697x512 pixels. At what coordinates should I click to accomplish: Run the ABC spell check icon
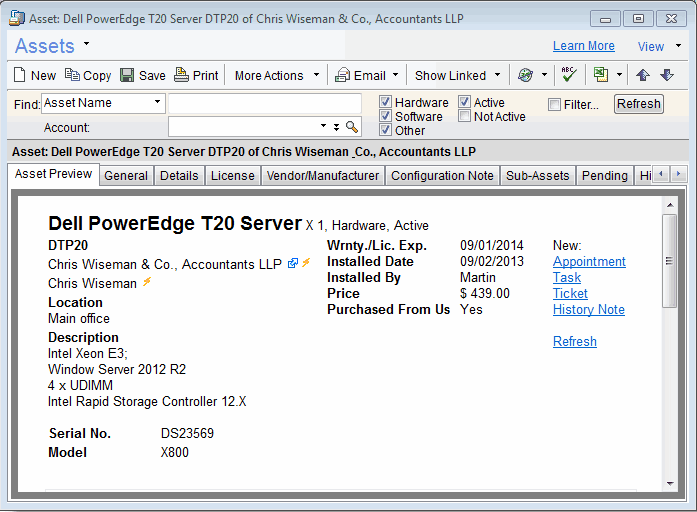[x=569, y=75]
